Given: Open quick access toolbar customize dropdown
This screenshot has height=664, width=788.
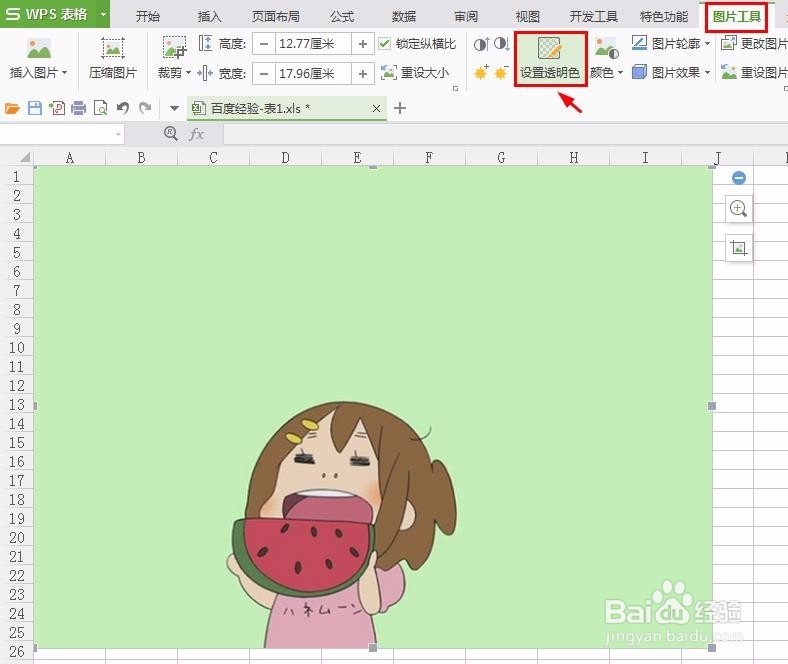Looking at the screenshot, I should click(174, 108).
